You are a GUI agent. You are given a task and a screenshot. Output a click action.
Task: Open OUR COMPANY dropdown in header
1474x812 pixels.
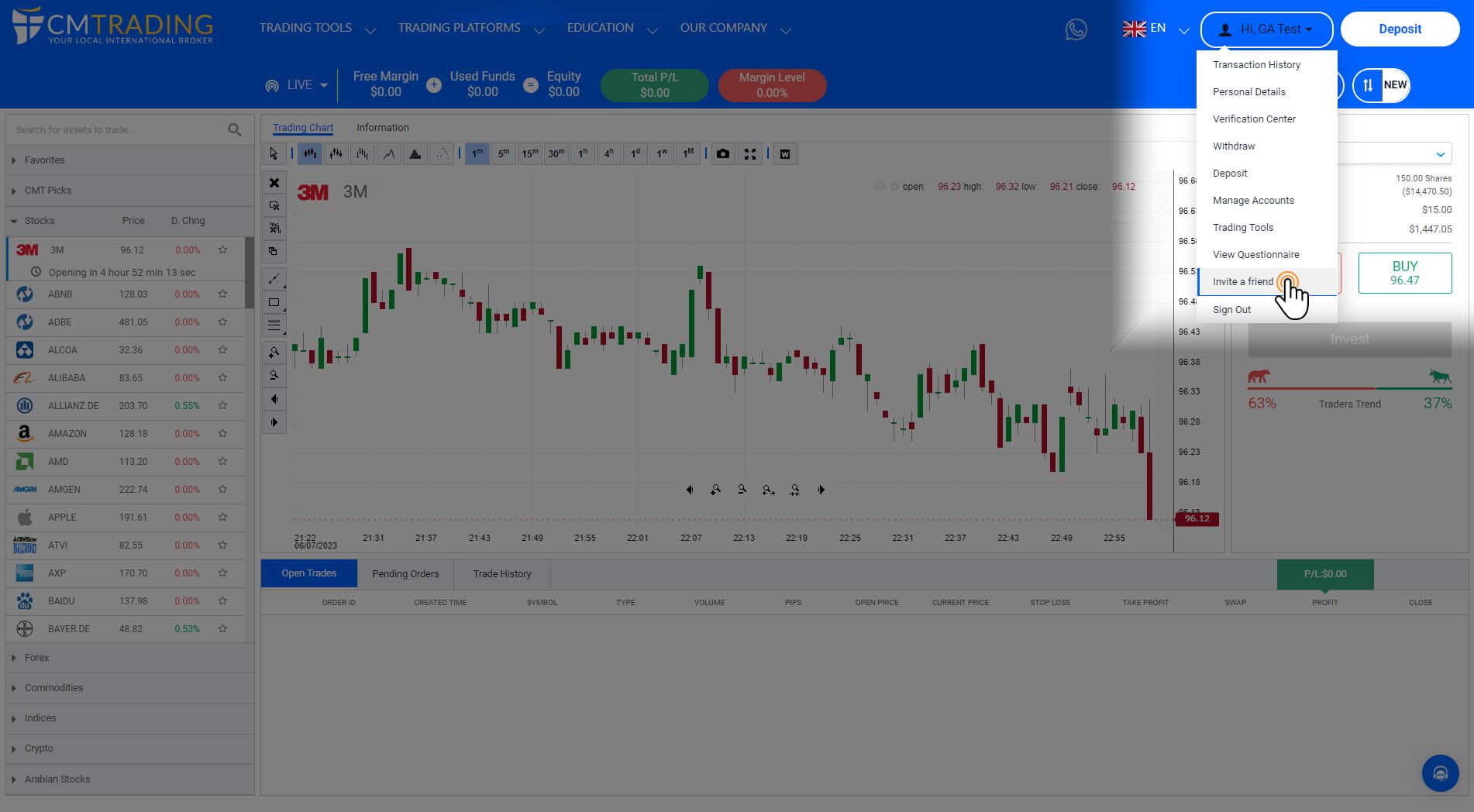[x=735, y=28]
